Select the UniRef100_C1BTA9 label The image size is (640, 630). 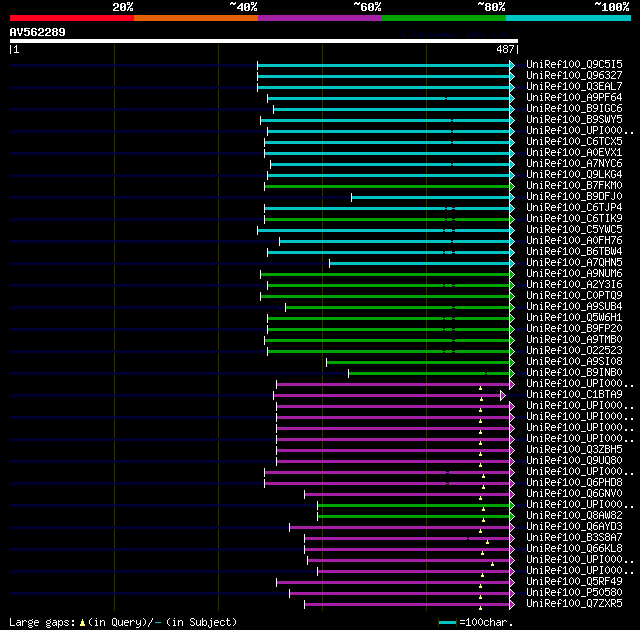pyautogui.click(x=574, y=395)
